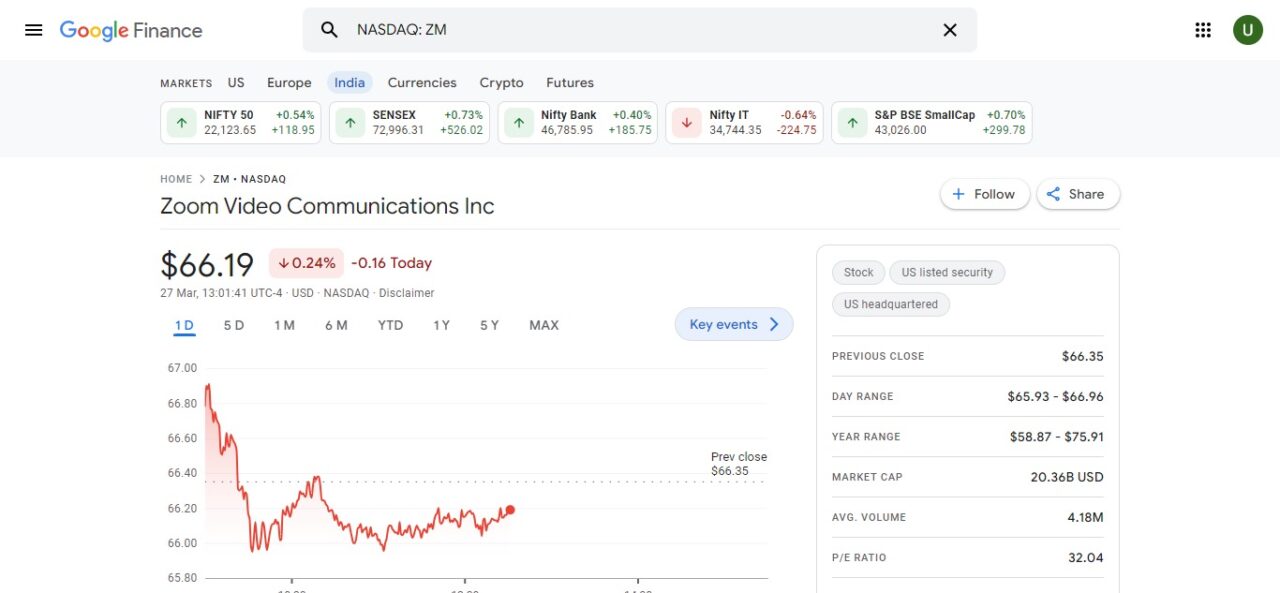The height and width of the screenshot is (593, 1280).
Task: Click the S&P BSE SmallCap arrow icon
Action: (x=852, y=123)
